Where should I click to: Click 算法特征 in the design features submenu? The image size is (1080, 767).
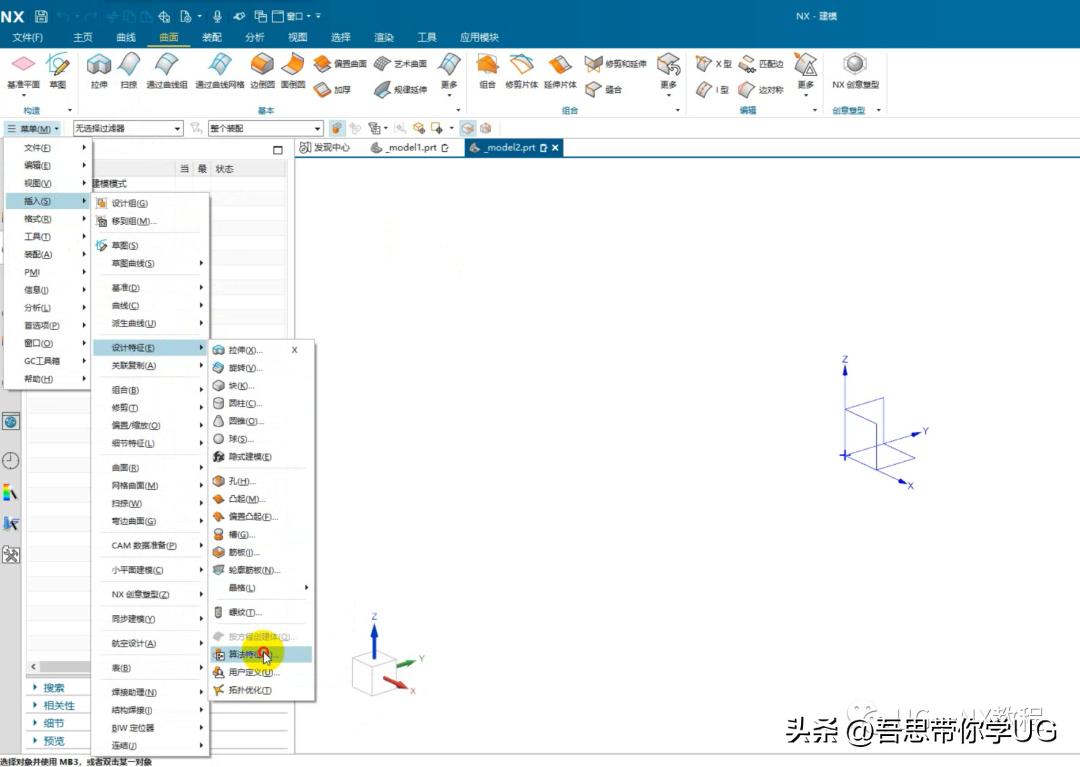pos(243,653)
